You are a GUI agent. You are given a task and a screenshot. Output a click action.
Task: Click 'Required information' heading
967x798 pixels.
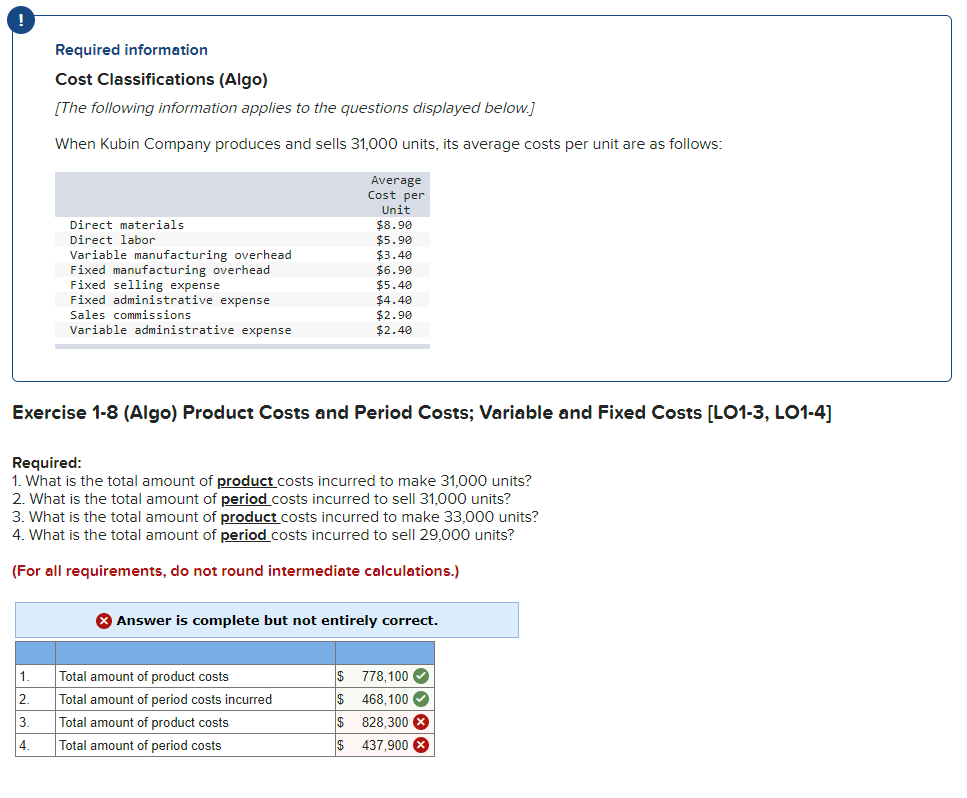[131, 50]
